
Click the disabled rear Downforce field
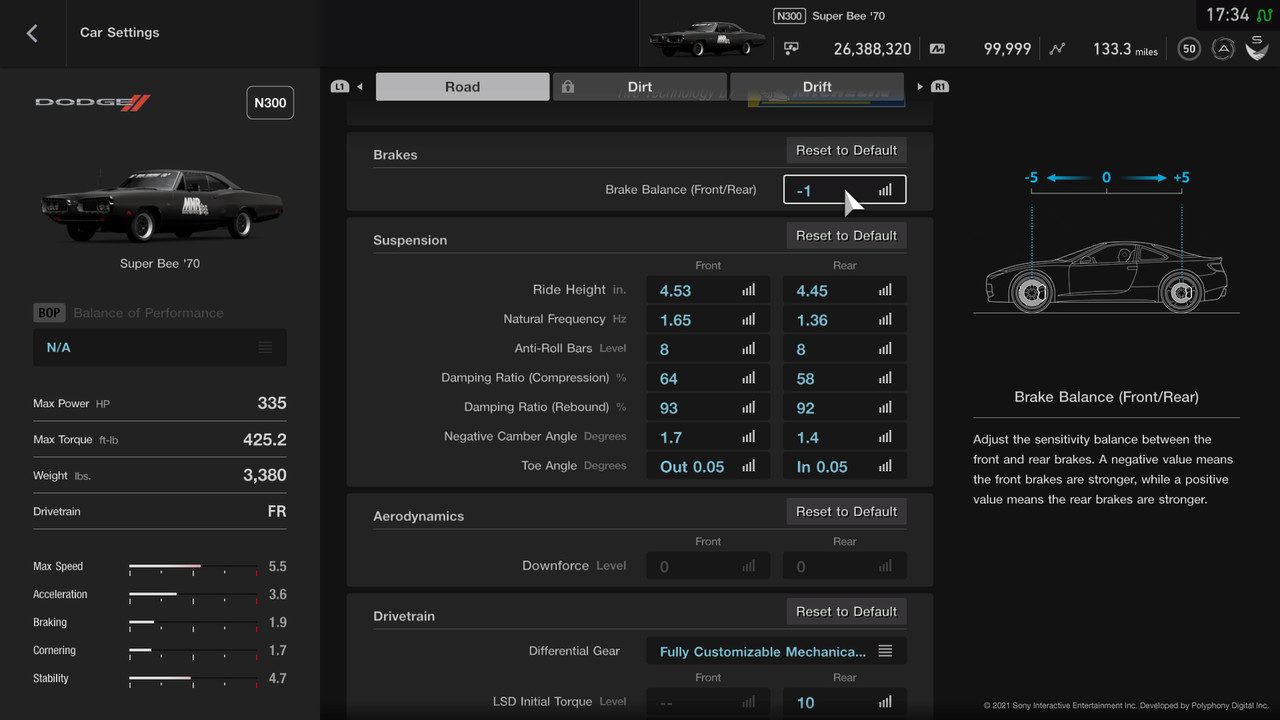(x=845, y=566)
